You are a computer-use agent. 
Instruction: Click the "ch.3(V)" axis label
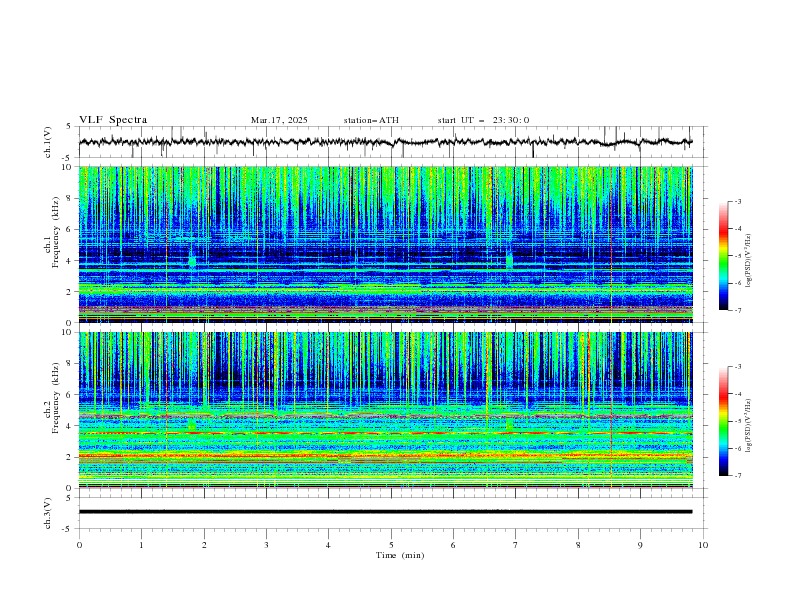coord(48,513)
